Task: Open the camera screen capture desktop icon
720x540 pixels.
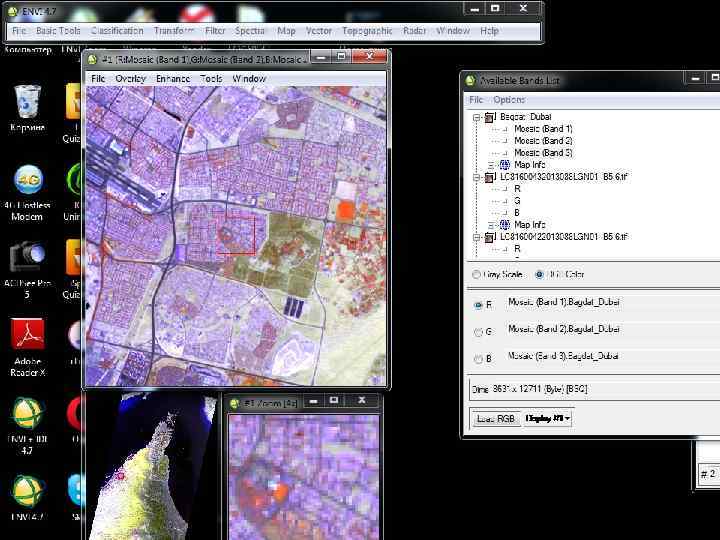Action: 28,256
